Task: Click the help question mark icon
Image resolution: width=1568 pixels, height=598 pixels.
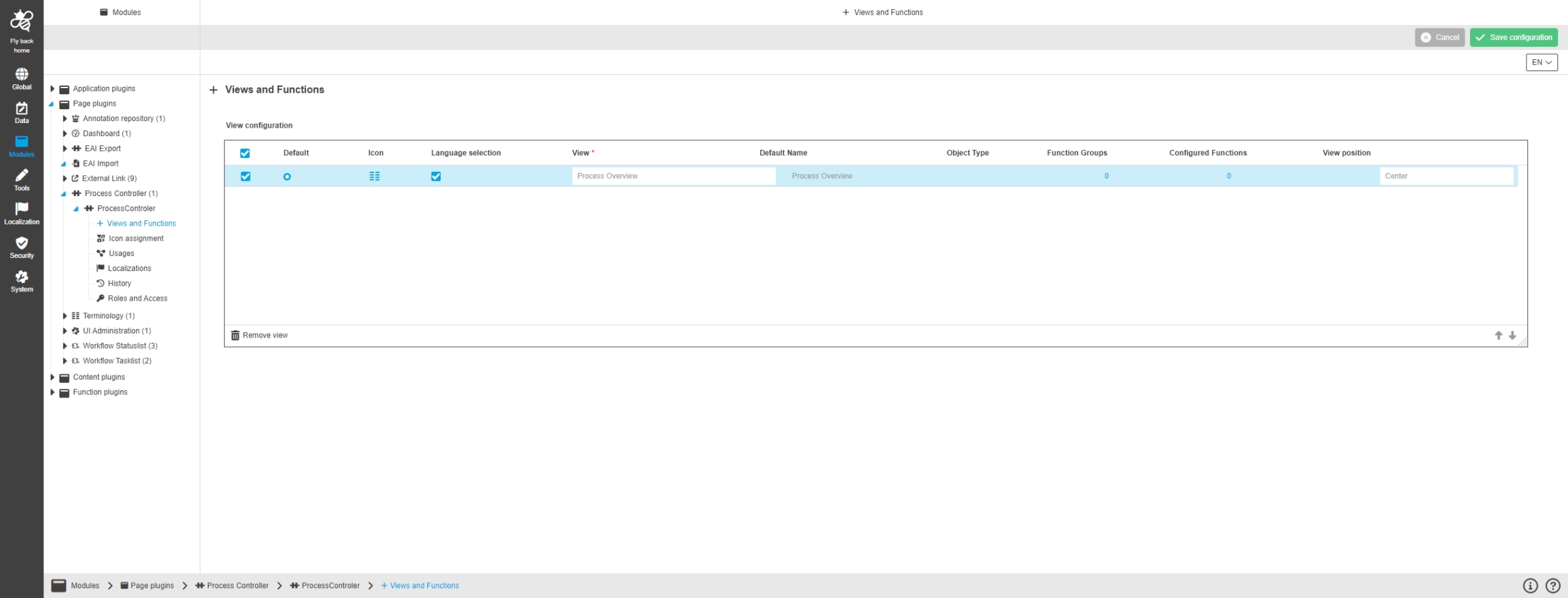Action: [1552, 586]
